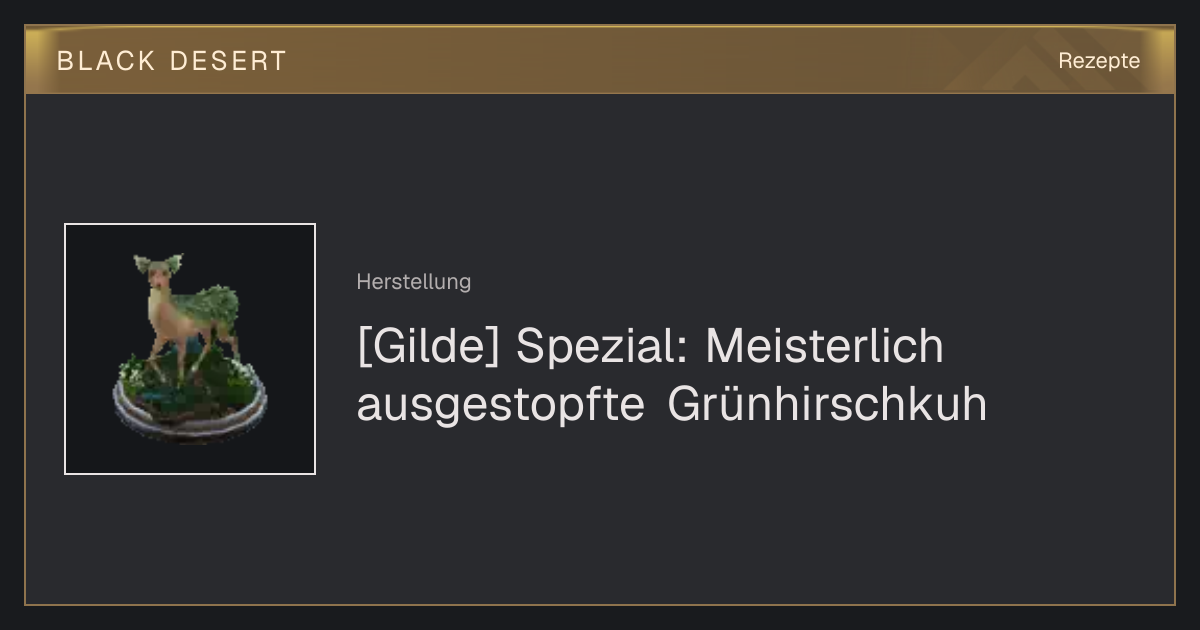Screen dimensions: 1200x630
Task: Select the stuffed deer item thumbnail
Action: click(190, 349)
